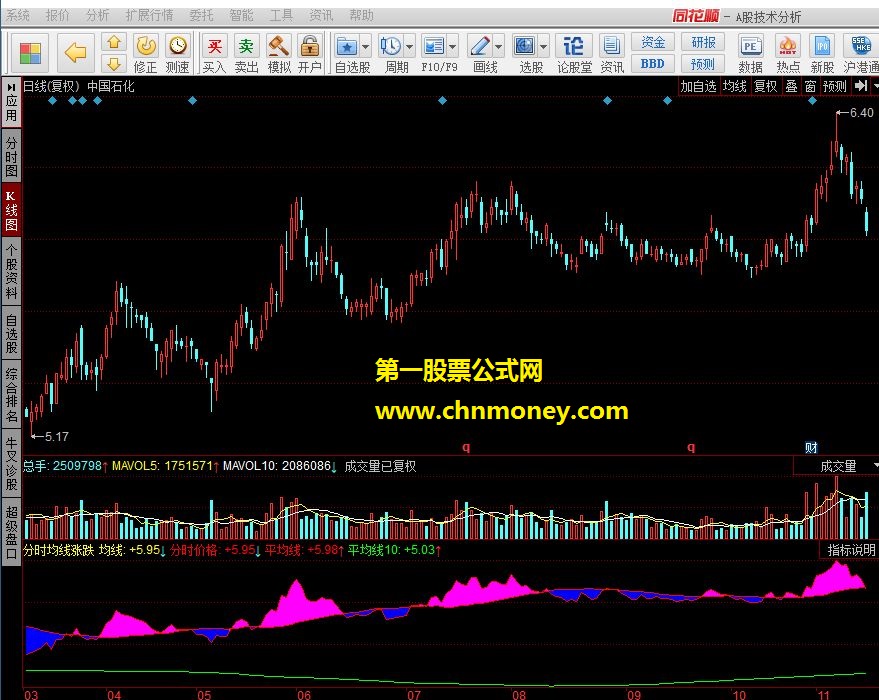This screenshot has width=879, height=700.
Task: Open the 委托 menu
Action: 201,16
